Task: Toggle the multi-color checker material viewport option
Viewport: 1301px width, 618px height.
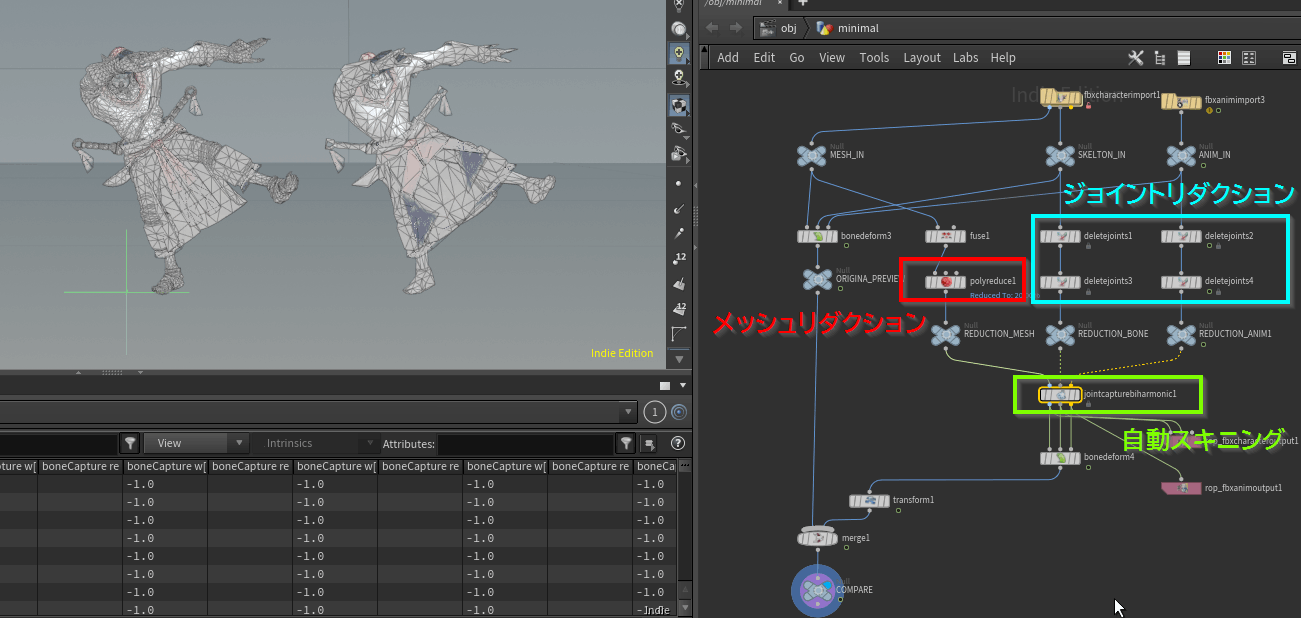Action: [x=679, y=104]
